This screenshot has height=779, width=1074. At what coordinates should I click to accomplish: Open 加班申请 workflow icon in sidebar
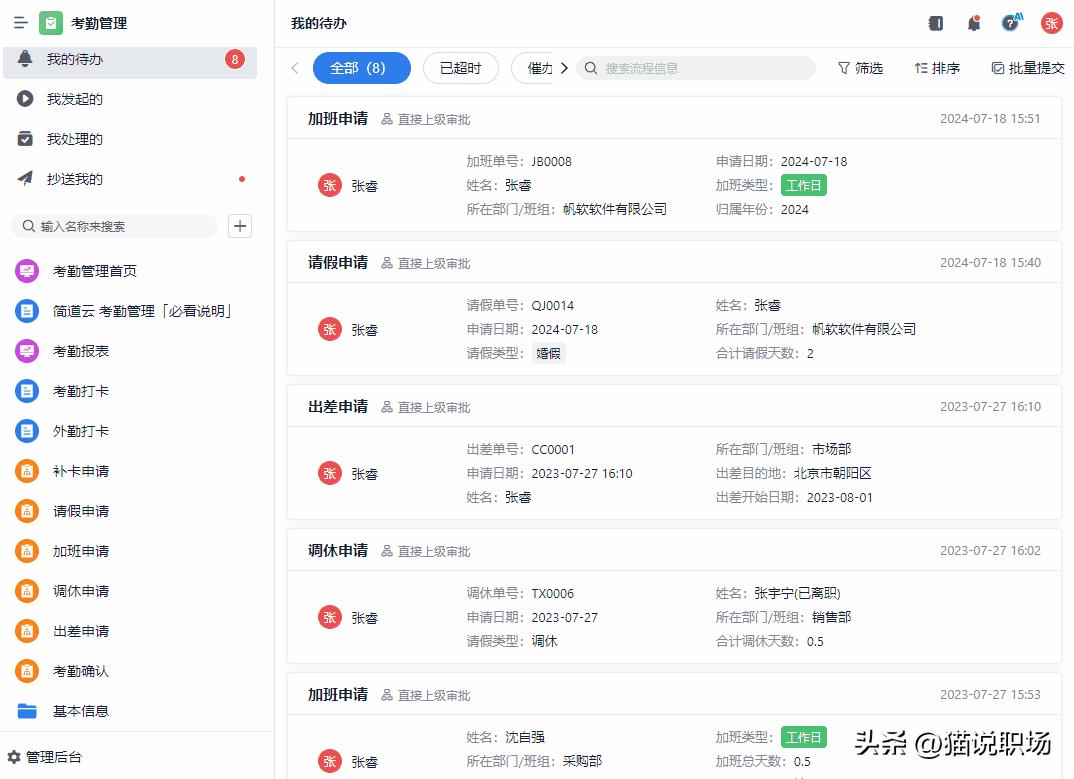[27, 551]
